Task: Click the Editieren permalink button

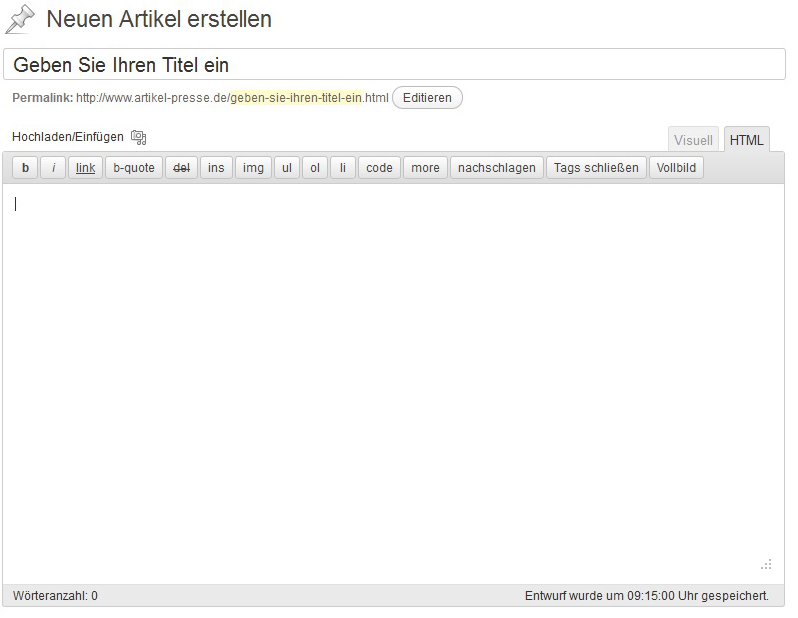Action: [428, 98]
